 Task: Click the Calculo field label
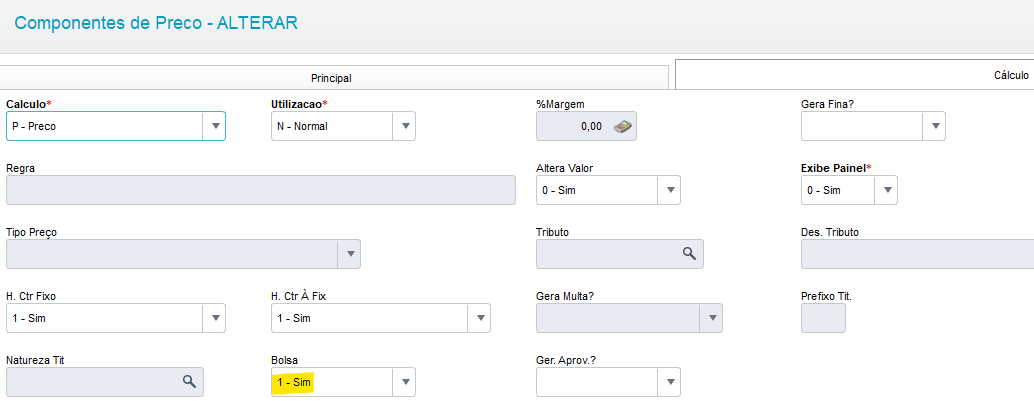coord(28,104)
